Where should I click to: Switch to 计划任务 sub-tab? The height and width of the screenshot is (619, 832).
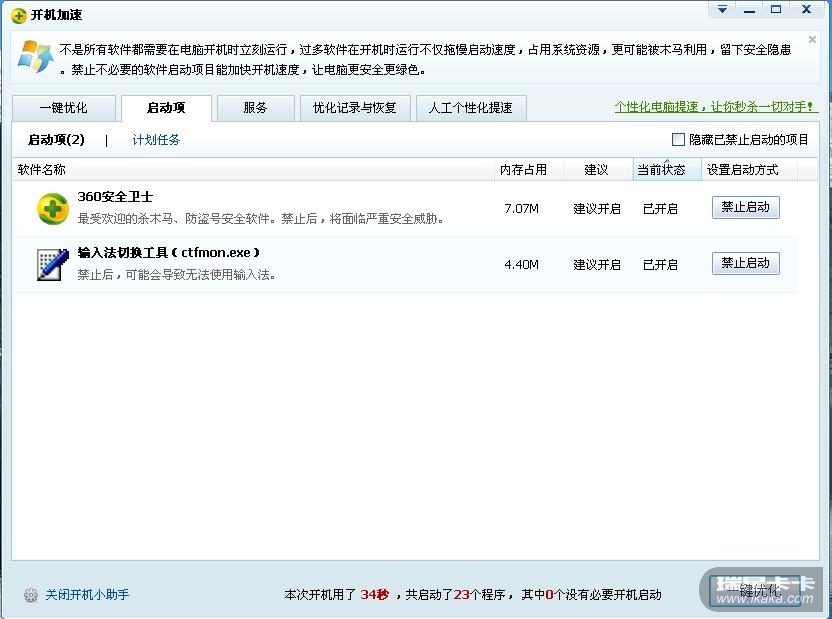156,140
